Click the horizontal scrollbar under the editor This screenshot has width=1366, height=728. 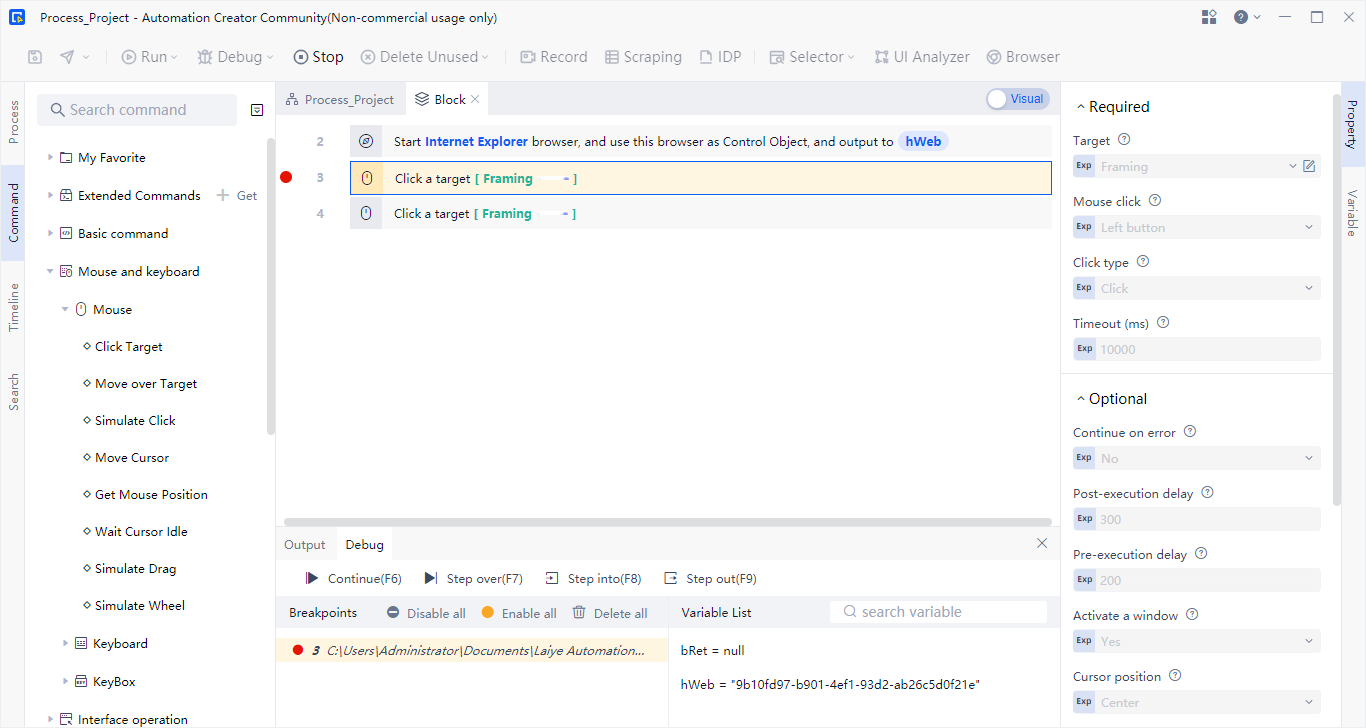(x=667, y=522)
